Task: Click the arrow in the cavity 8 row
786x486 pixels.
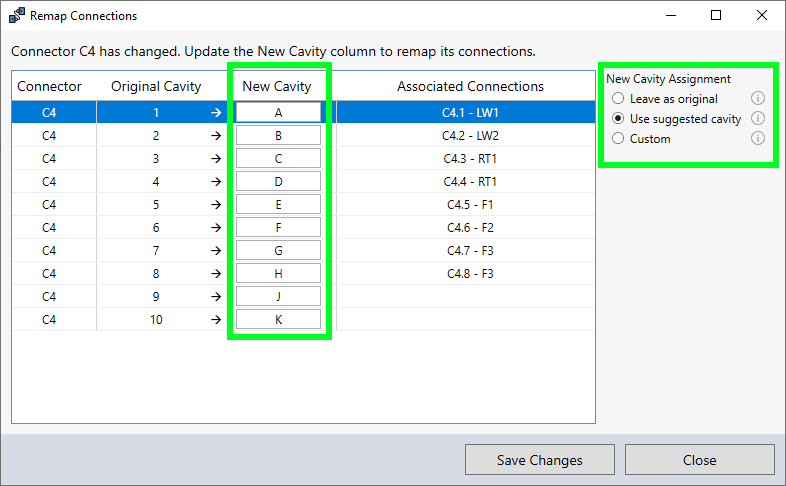Action: [216, 274]
